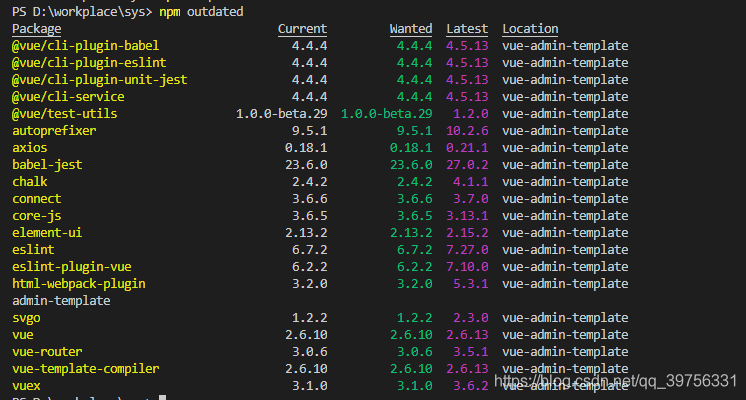Select the 'Location' column header
Image resolution: width=746 pixels, height=400 pixels.
(x=530, y=29)
